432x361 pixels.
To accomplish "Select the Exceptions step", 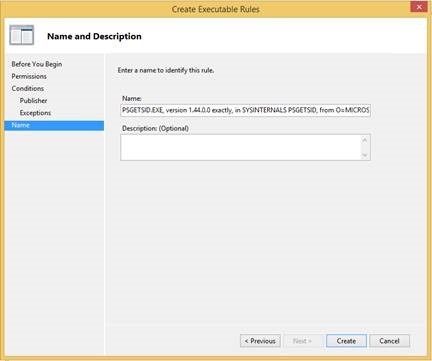I will pyautogui.click(x=35, y=113).
